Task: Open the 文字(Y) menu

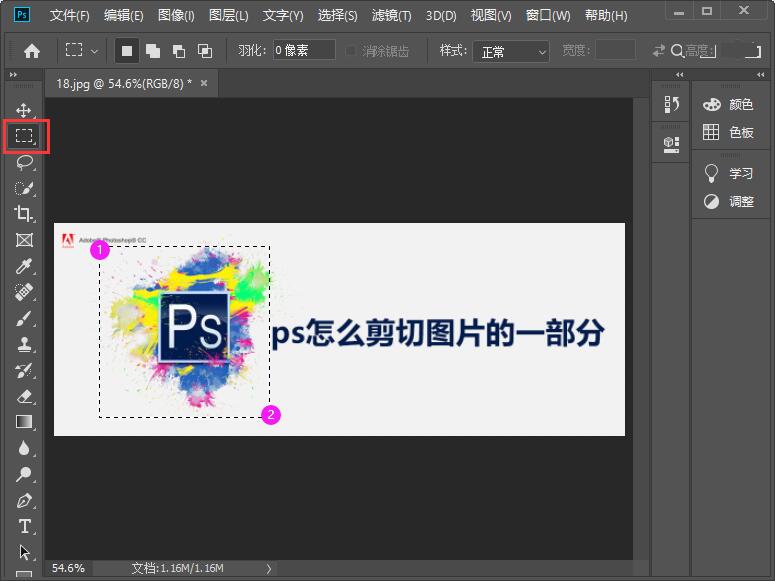Action: 283,15
